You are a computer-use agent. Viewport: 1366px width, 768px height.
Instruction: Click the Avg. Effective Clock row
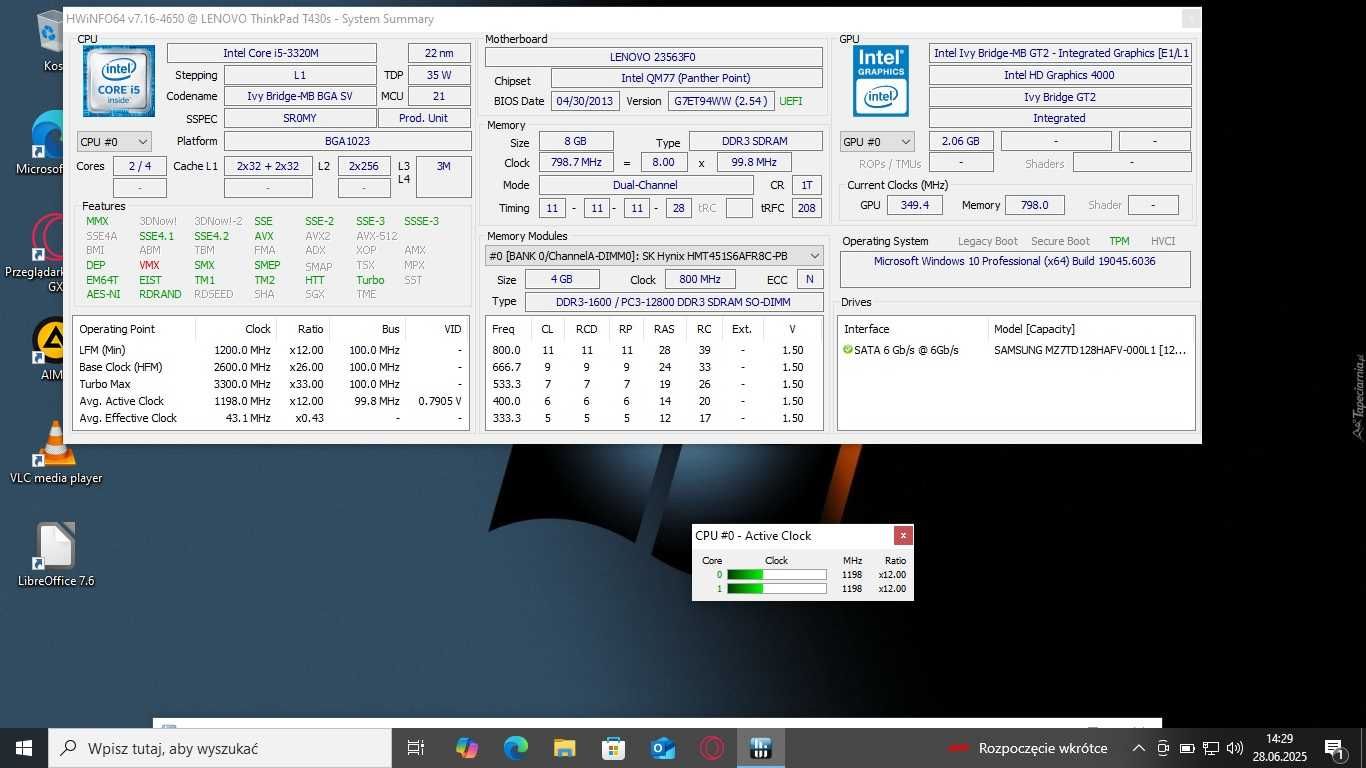point(271,418)
